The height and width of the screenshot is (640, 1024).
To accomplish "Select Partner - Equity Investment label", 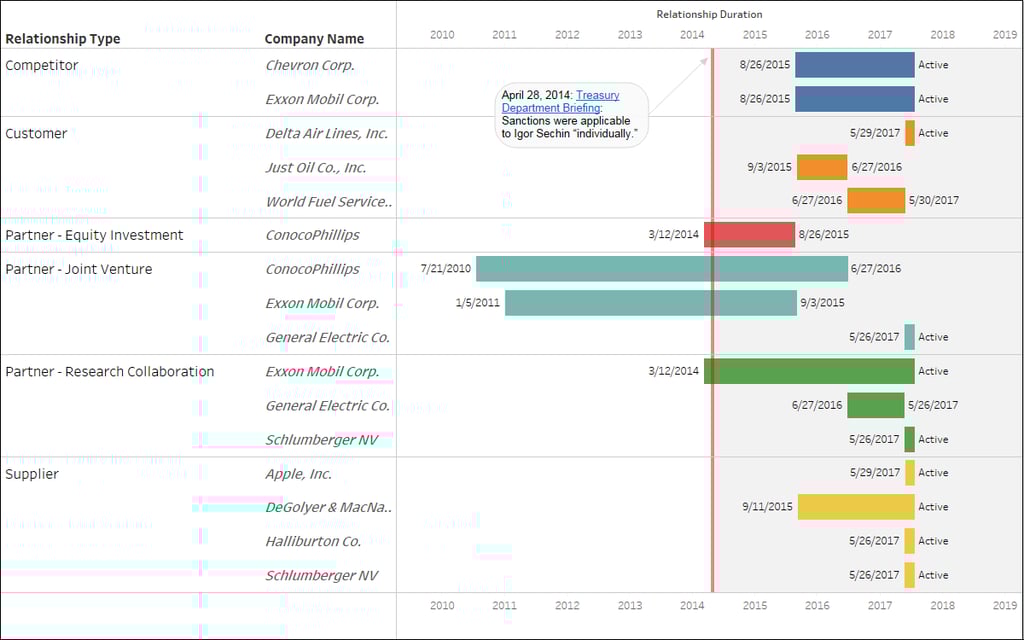I will (x=94, y=235).
